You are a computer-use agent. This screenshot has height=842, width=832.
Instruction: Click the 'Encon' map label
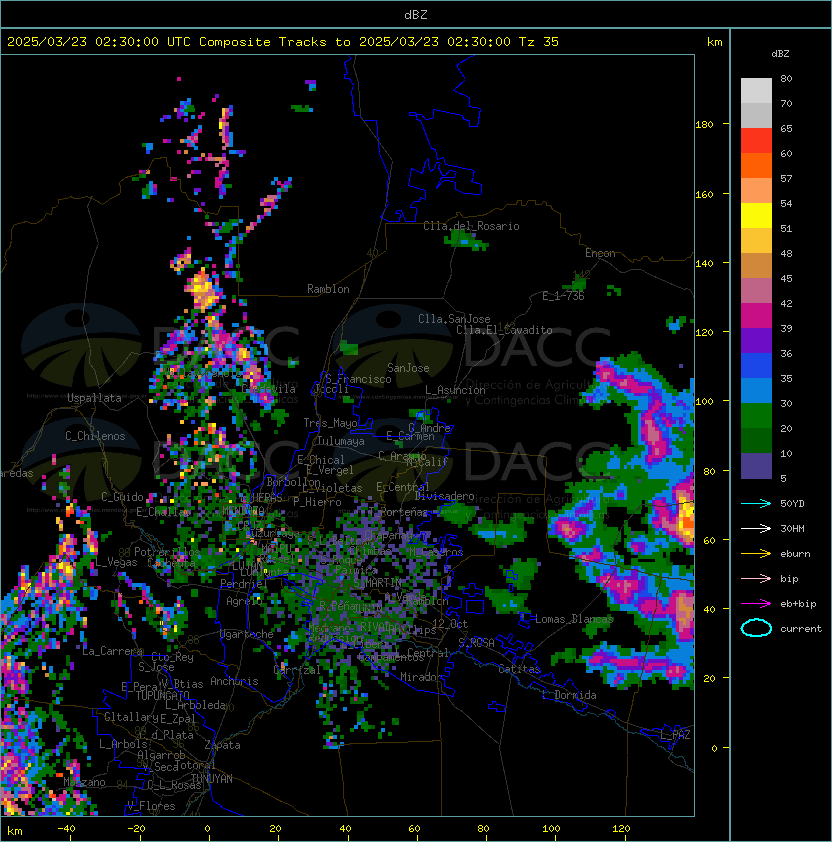point(600,253)
